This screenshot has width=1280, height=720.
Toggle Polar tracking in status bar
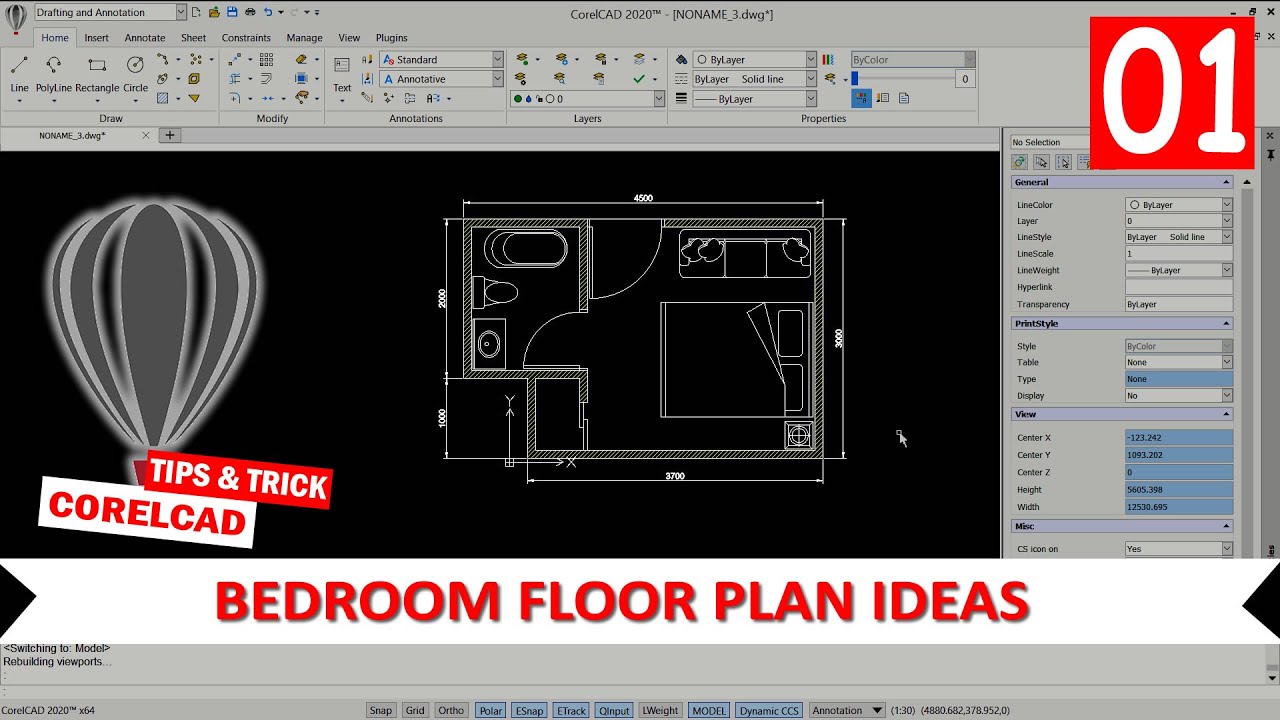tap(490, 710)
